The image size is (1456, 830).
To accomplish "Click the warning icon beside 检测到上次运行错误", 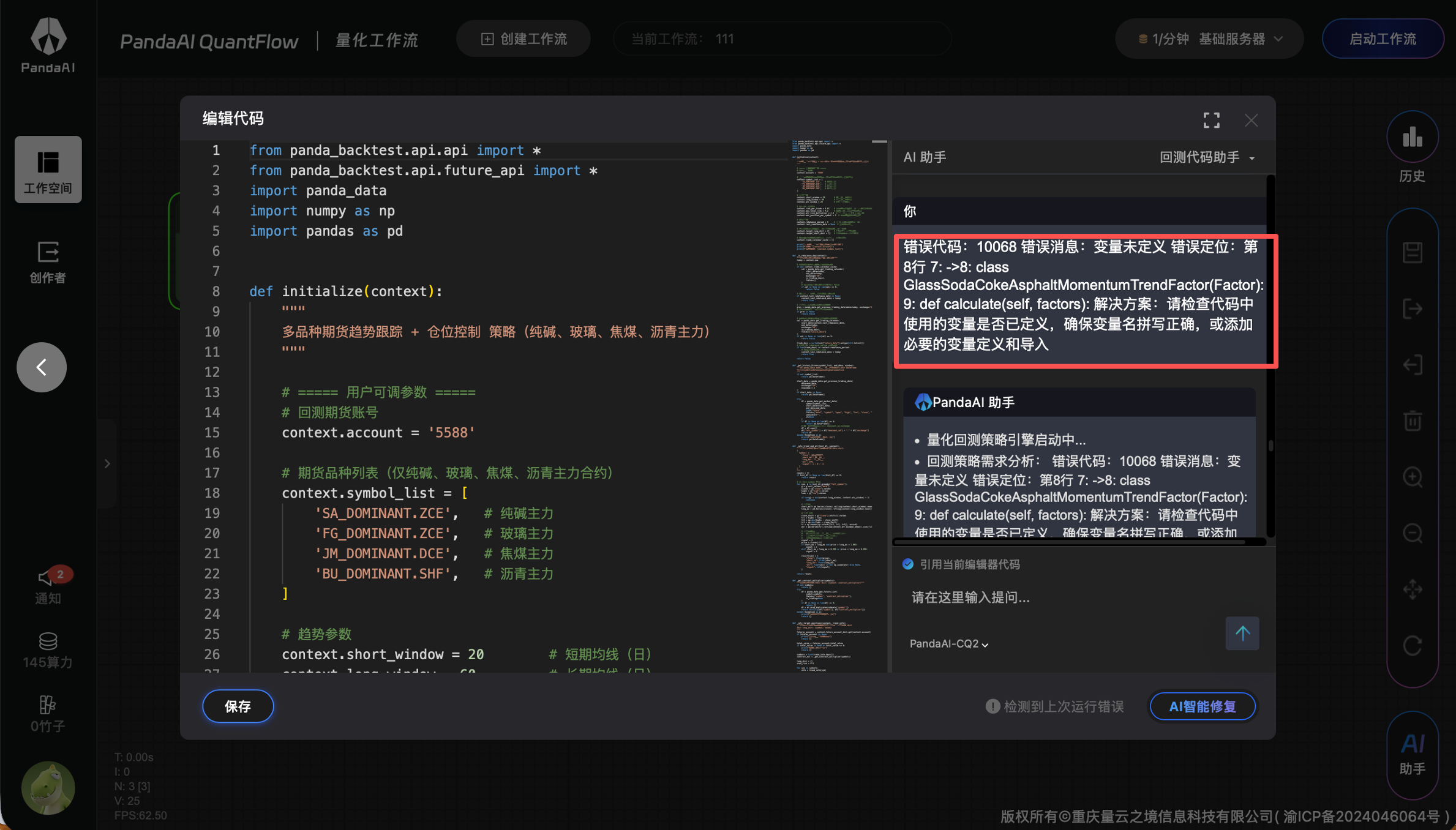I will 993,706.
